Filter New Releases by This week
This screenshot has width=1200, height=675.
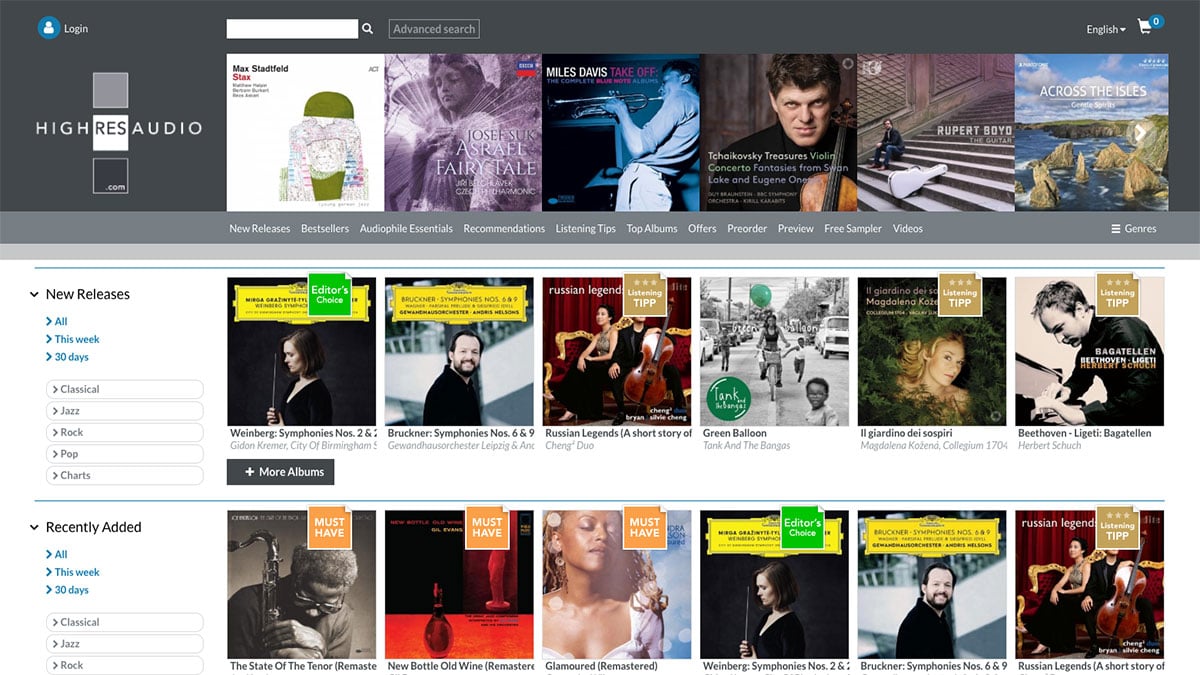tap(73, 339)
